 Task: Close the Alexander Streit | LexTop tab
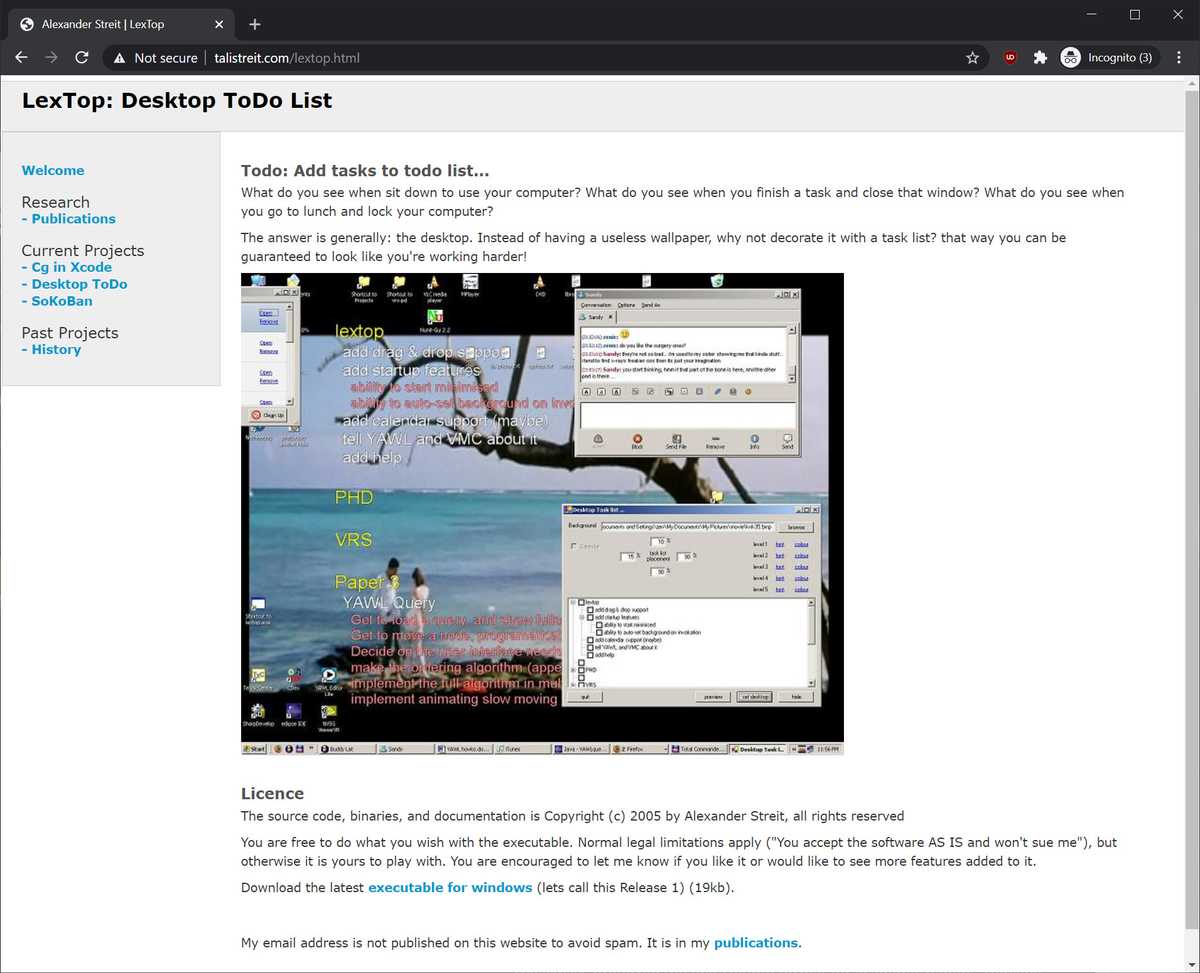tap(219, 24)
